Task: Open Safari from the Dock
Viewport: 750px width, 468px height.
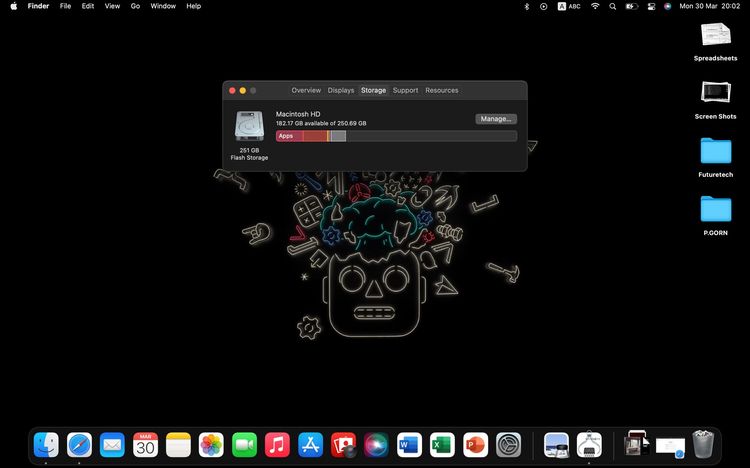Action: click(79, 445)
